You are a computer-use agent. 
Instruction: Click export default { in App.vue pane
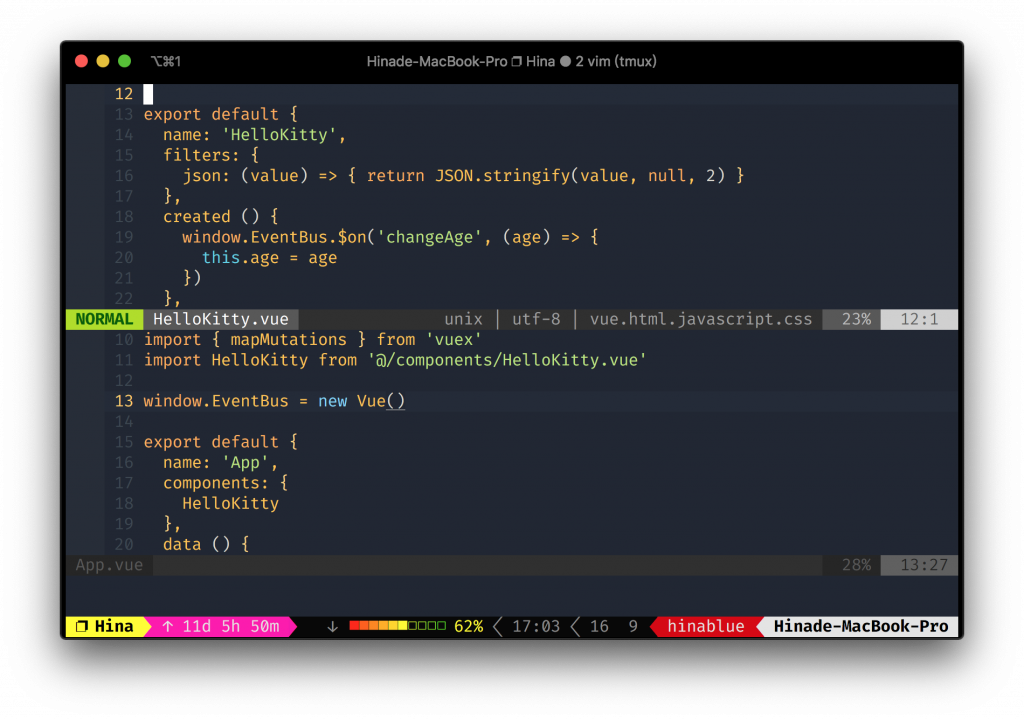[221, 442]
